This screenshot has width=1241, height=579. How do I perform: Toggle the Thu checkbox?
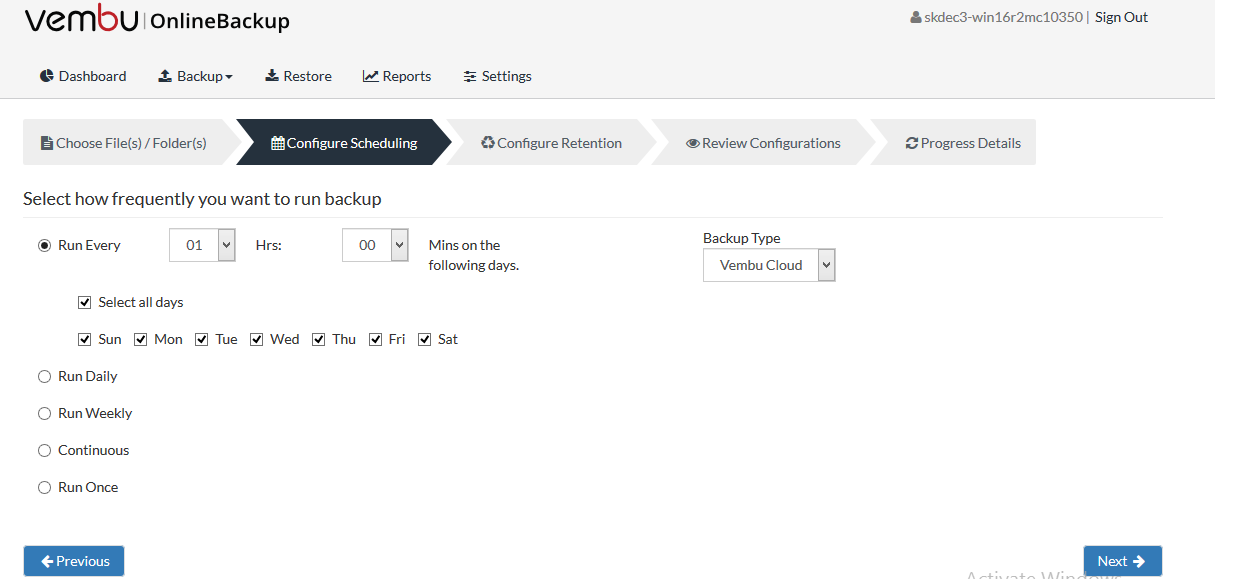tap(319, 339)
